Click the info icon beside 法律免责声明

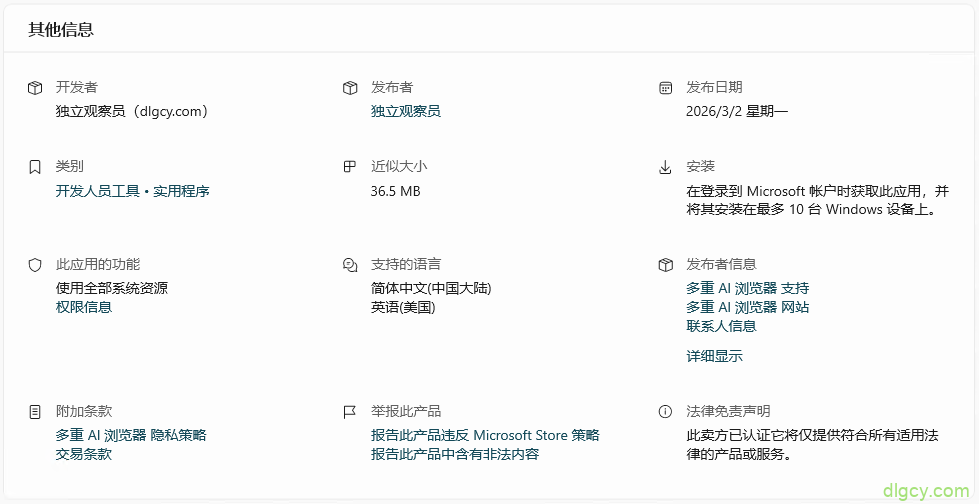tap(666, 412)
